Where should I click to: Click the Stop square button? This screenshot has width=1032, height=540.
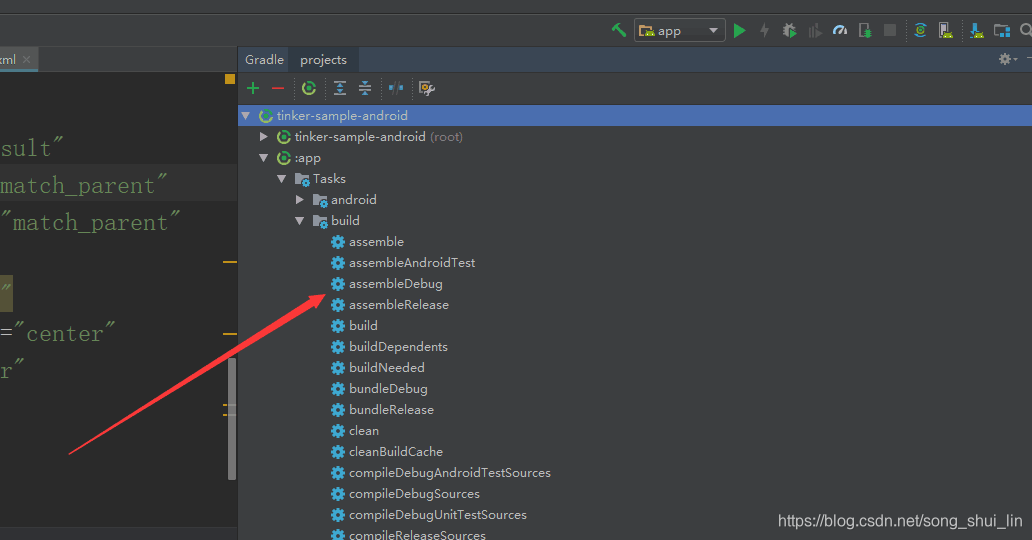click(x=890, y=30)
